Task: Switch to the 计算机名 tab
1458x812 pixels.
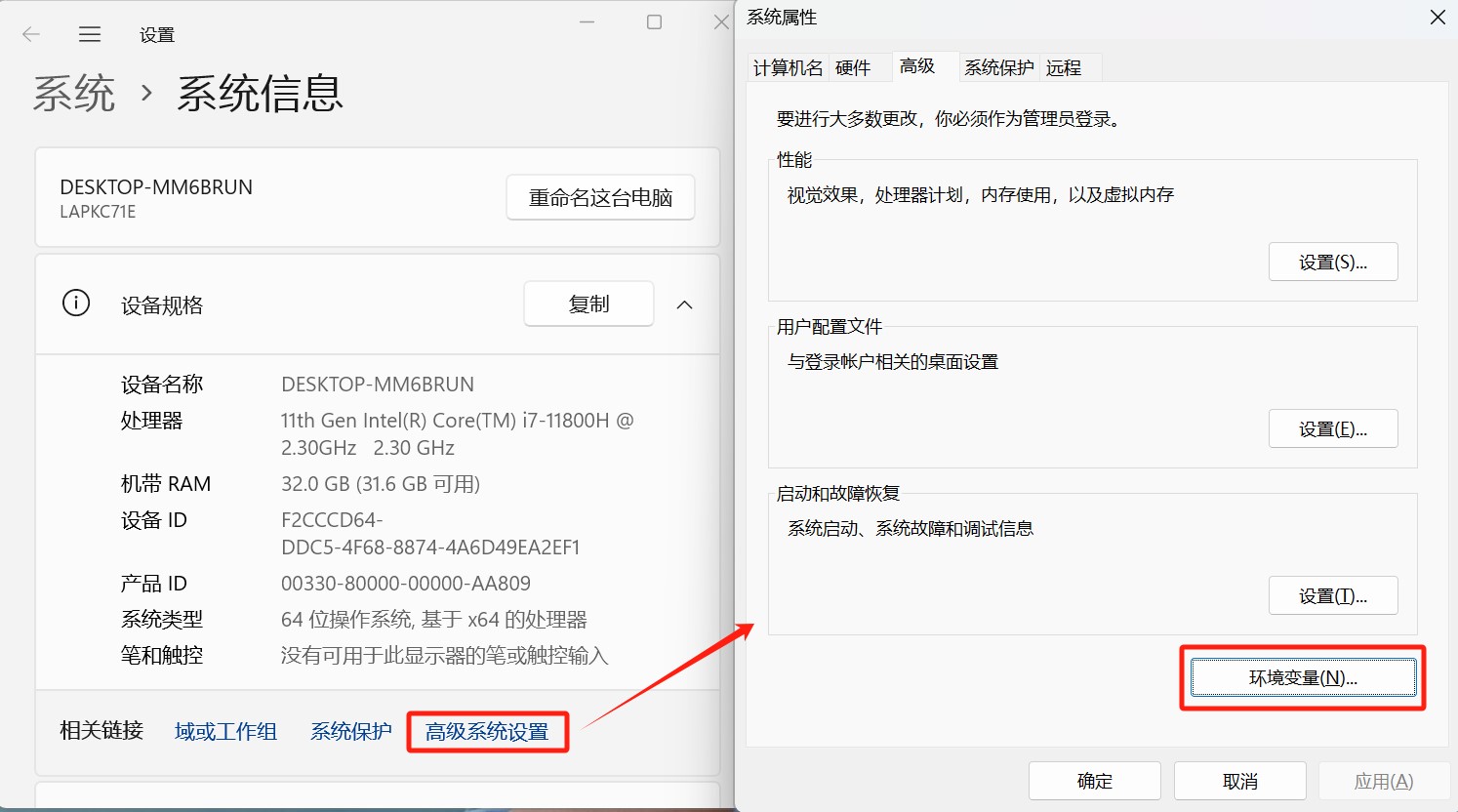Action: [x=788, y=67]
